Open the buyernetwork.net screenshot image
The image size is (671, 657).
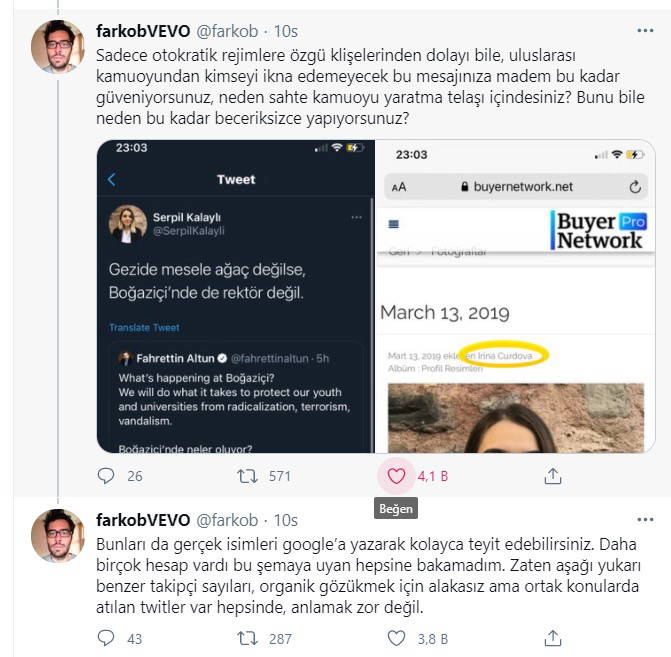[x=516, y=296]
